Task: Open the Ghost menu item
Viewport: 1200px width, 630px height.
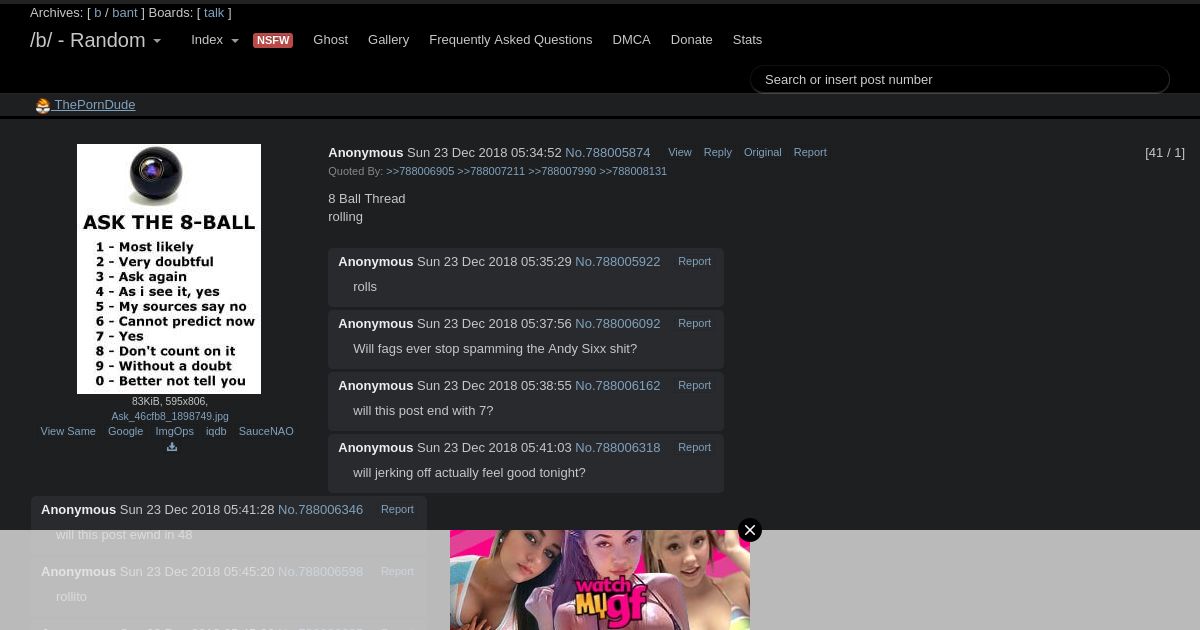Action: [331, 40]
